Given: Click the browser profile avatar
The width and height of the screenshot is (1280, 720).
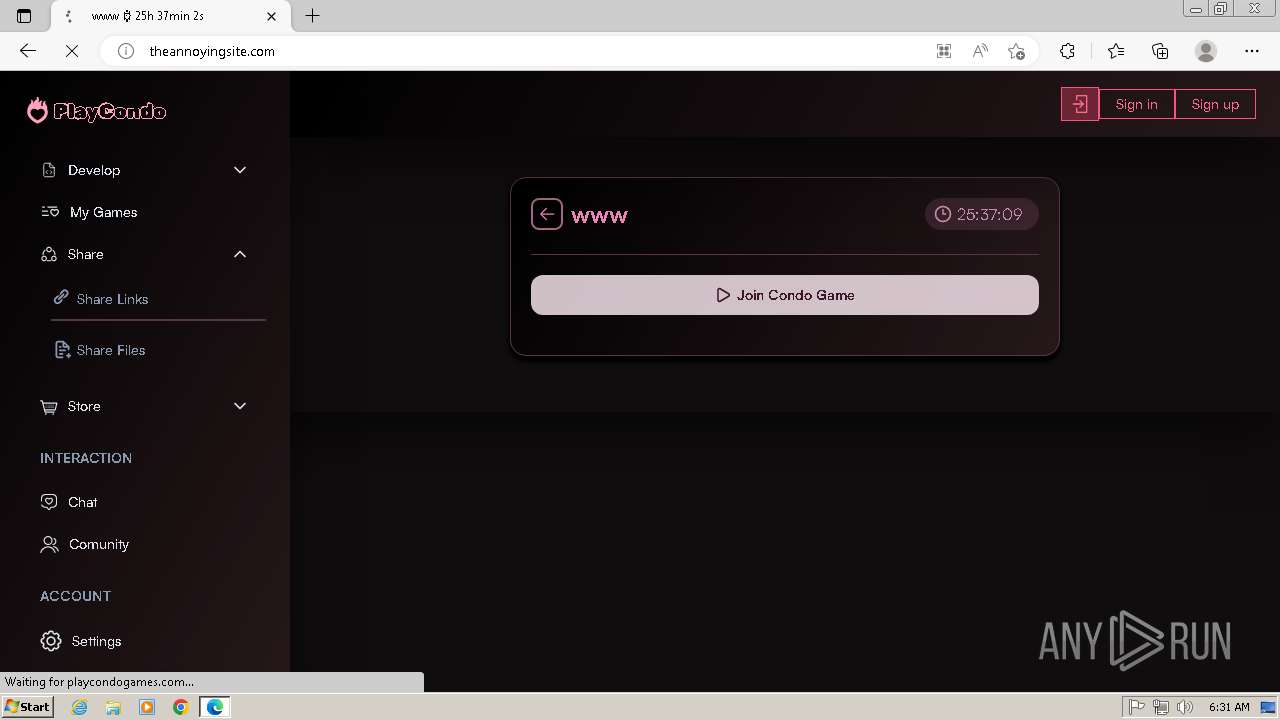Looking at the screenshot, I should click(1206, 51).
